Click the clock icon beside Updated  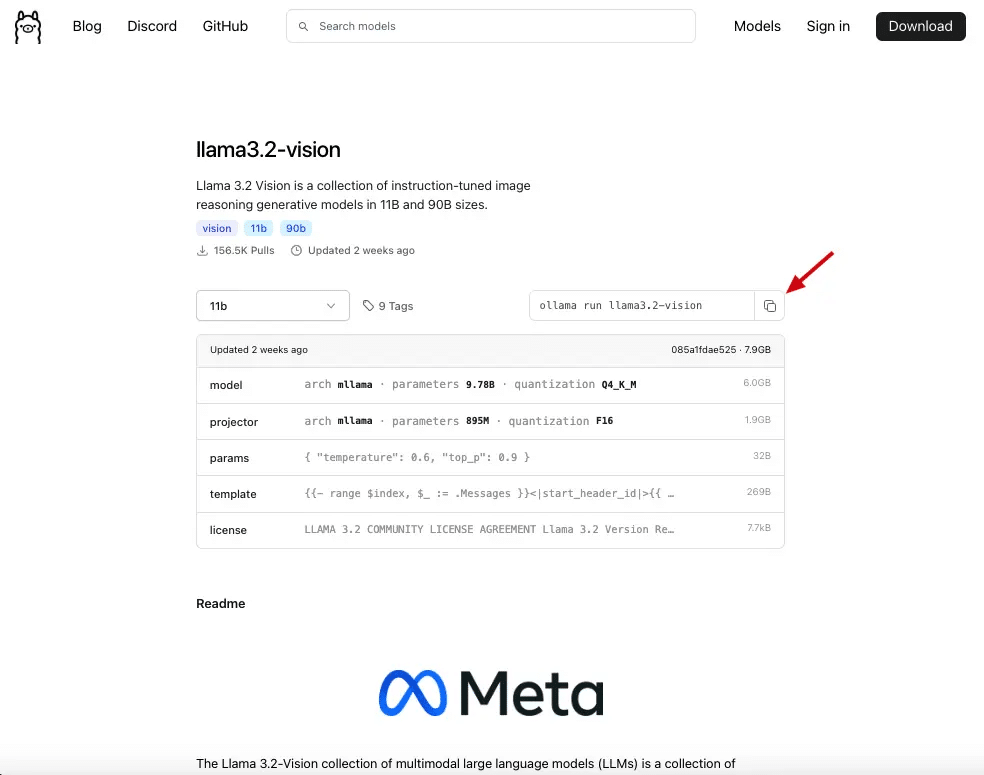click(296, 250)
